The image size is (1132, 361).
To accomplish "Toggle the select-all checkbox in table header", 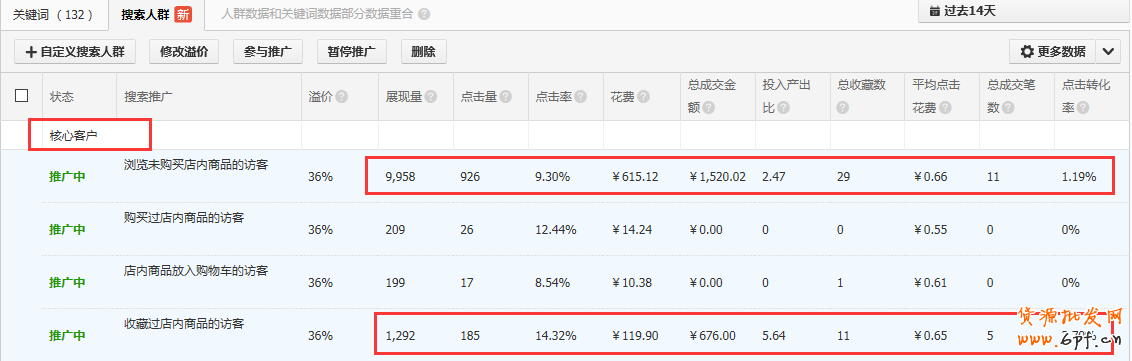I will 22,95.
